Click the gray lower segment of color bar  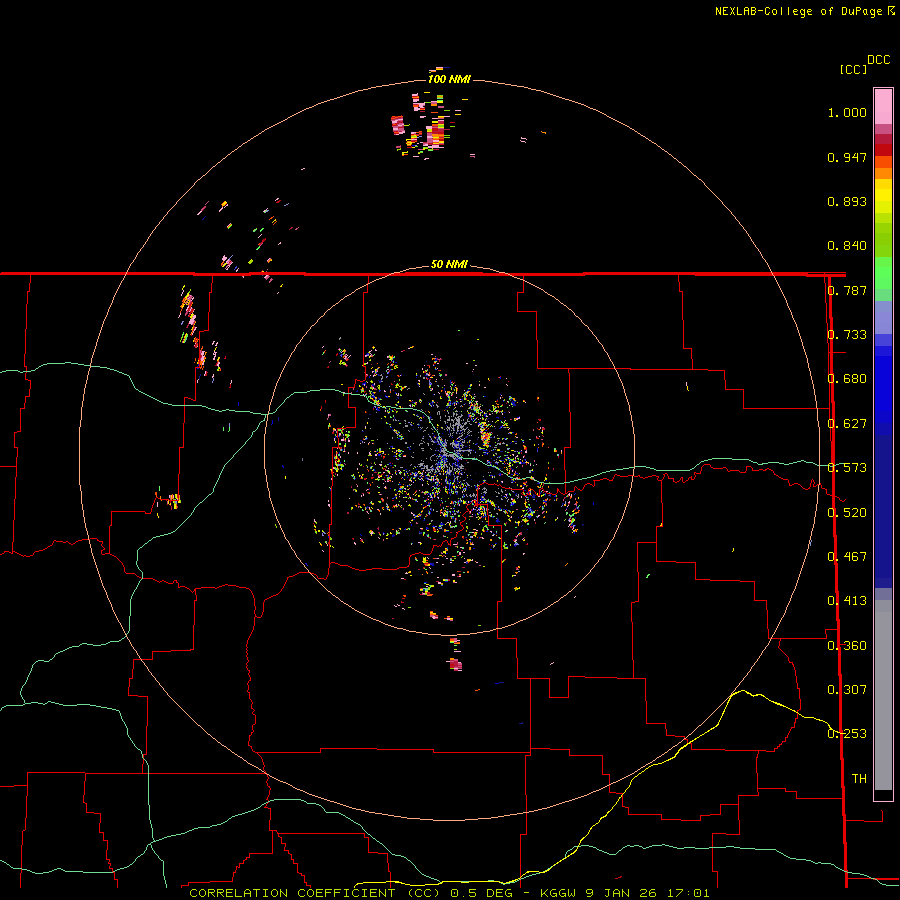pos(883,695)
